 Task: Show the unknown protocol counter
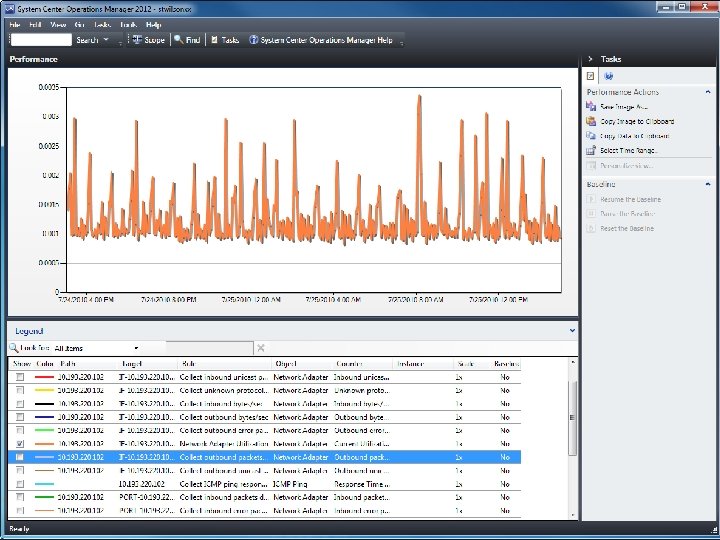pyautogui.click(x=20, y=390)
